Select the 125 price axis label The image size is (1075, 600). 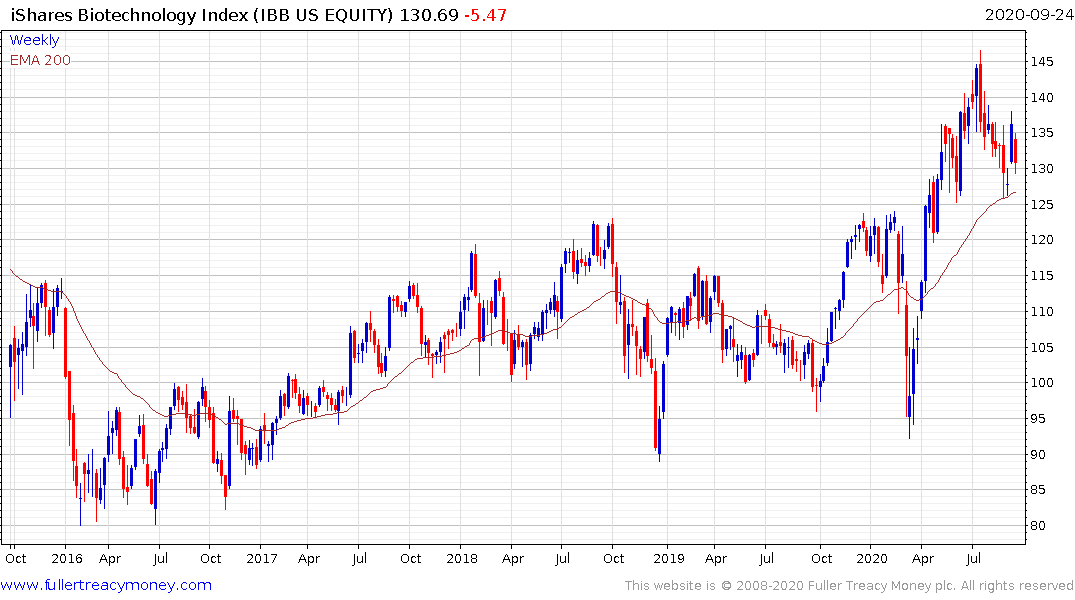point(1042,204)
